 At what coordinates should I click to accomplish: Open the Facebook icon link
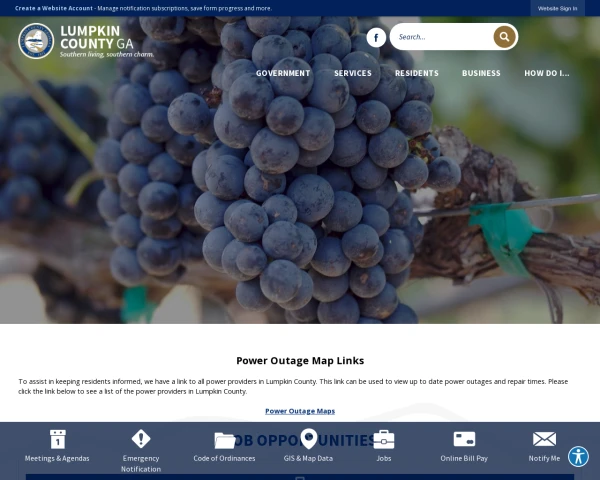tap(376, 38)
